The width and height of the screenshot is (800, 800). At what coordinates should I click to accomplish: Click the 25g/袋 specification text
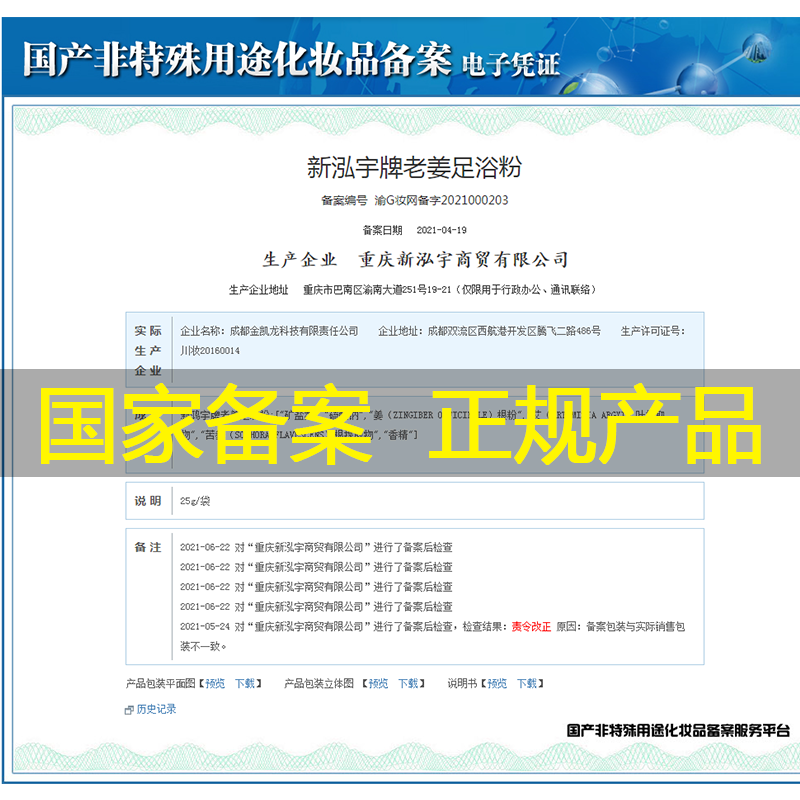click(195, 501)
